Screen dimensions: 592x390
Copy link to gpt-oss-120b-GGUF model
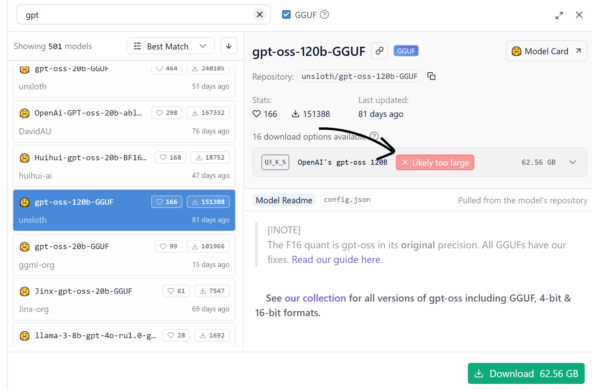pos(379,51)
